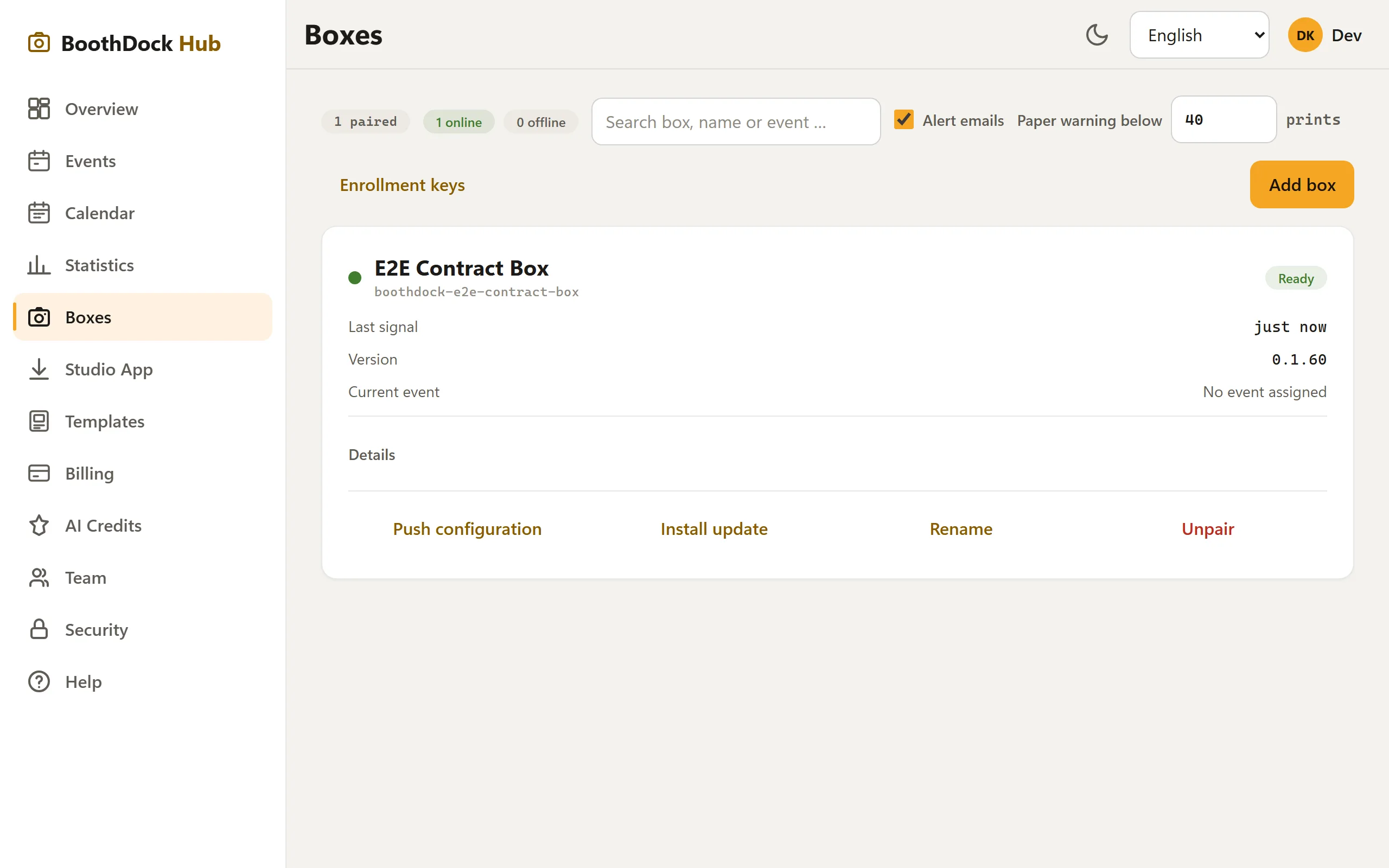Open the Enrollment keys link
The image size is (1389, 868).
point(403,185)
